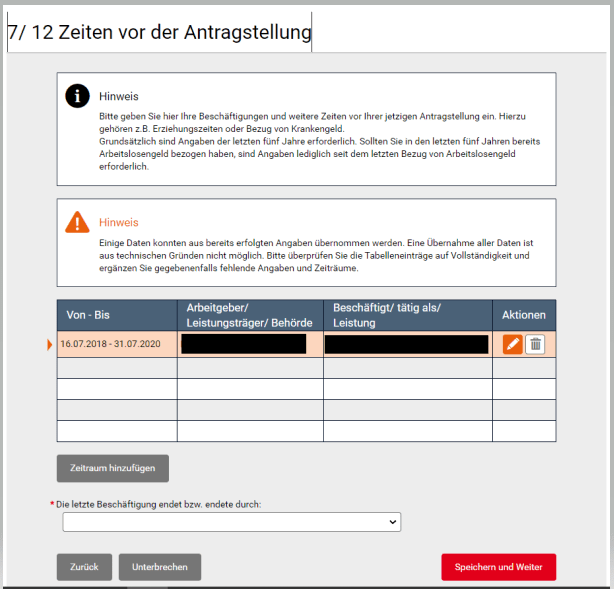Click the red 'Speichern und Weiter' button
The image size is (614, 589).
(498, 567)
